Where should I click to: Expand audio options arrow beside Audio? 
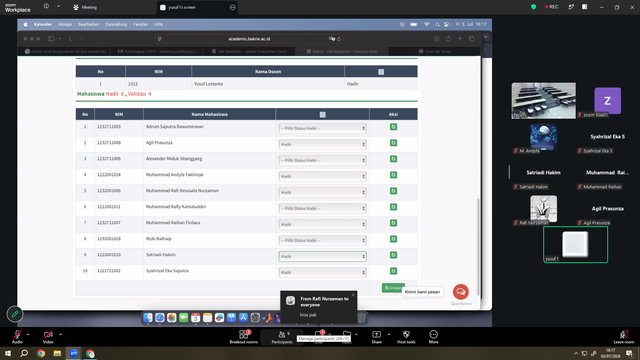28,334
